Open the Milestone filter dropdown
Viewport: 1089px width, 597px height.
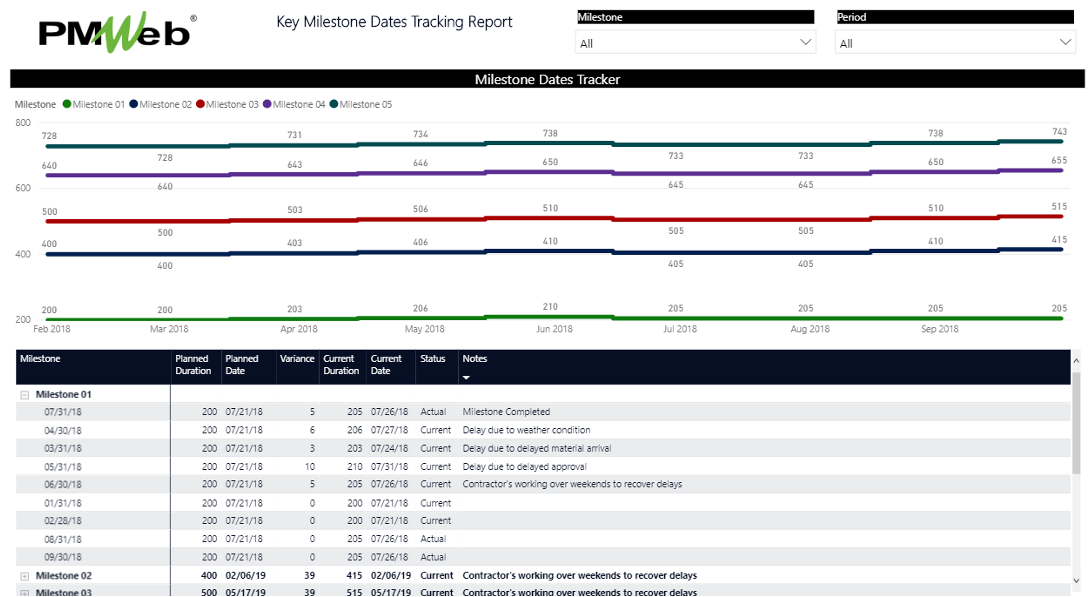coord(695,43)
